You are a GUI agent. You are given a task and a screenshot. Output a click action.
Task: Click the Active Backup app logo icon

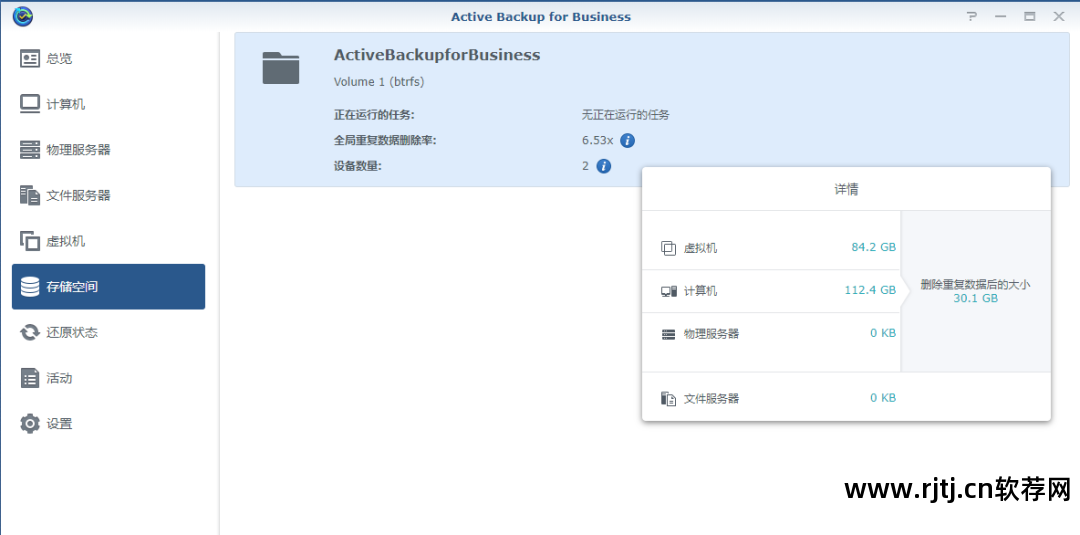(x=23, y=16)
